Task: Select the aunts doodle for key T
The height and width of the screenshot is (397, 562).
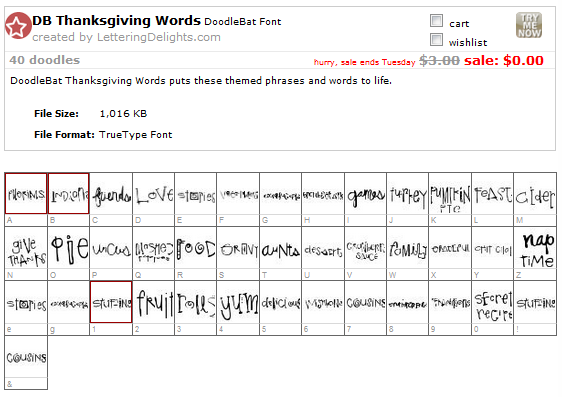Action: 281,248
